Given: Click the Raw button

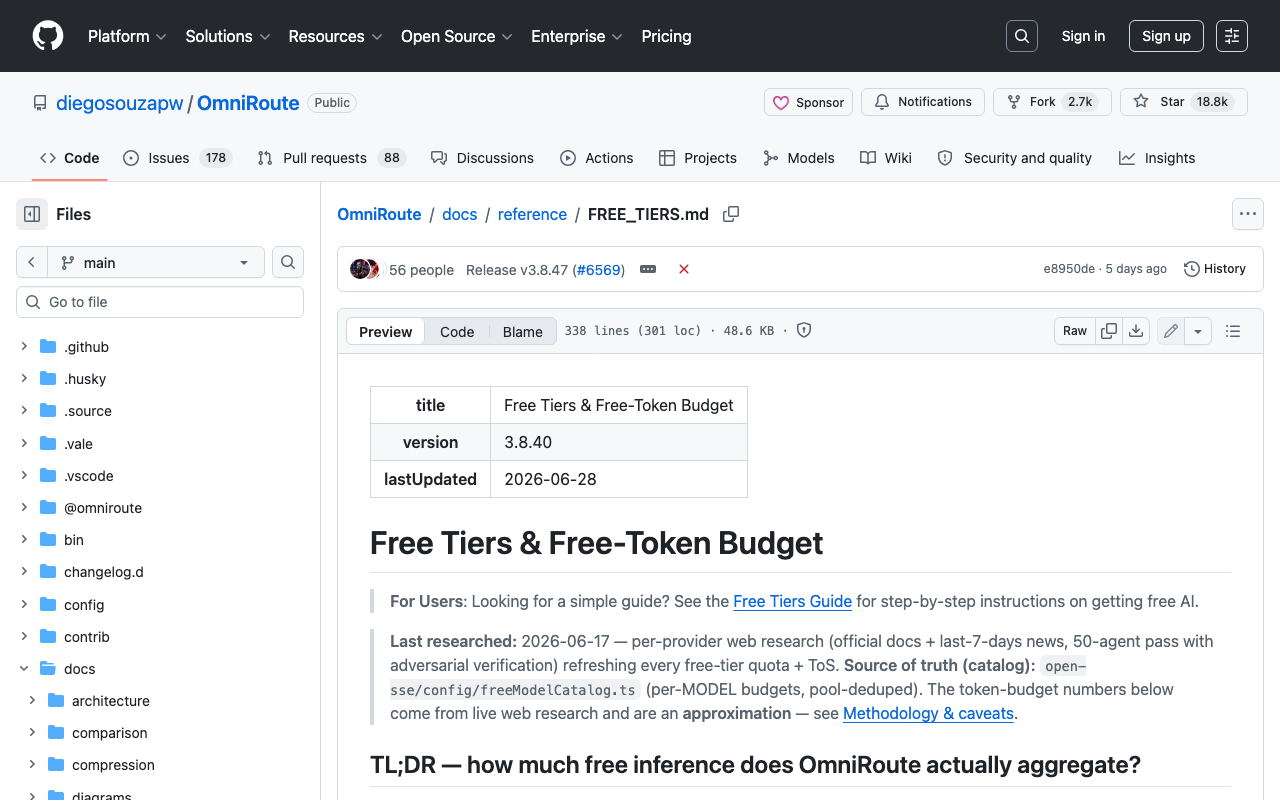Looking at the screenshot, I should (1075, 331).
